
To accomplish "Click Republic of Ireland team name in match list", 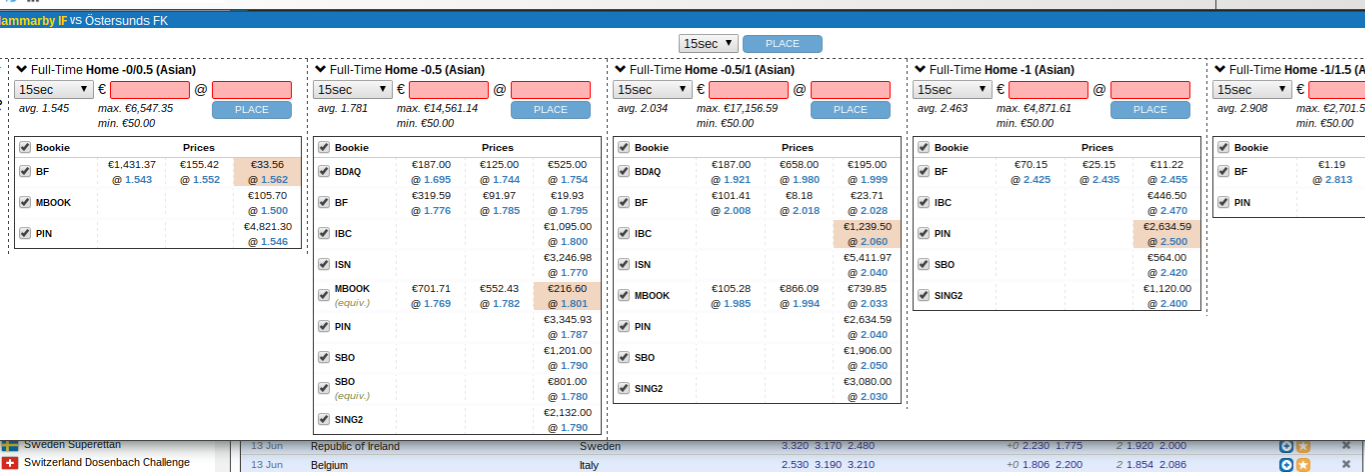I will click(355, 446).
